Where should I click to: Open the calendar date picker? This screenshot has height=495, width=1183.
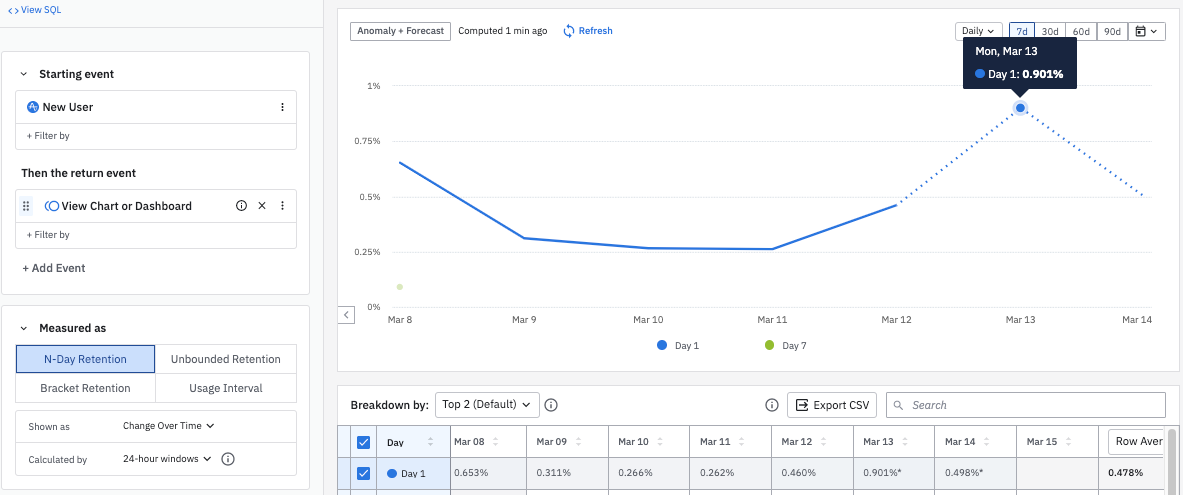click(1147, 31)
